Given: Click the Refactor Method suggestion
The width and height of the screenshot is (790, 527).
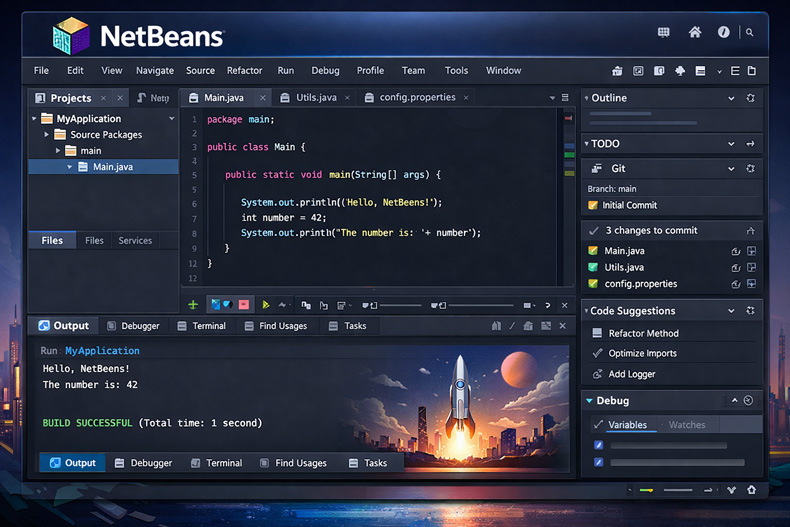Looking at the screenshot, I should tap(643, 334).
